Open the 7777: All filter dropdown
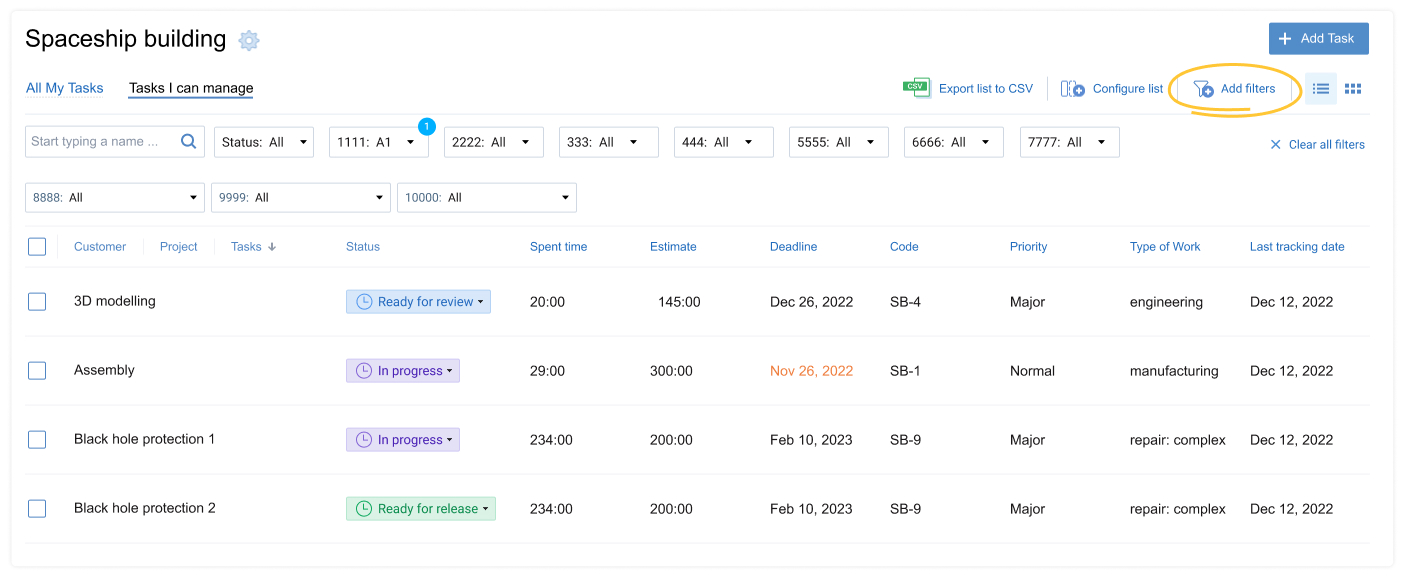This screenshot has width=1406, height=581. click(x=1069, y=142)
